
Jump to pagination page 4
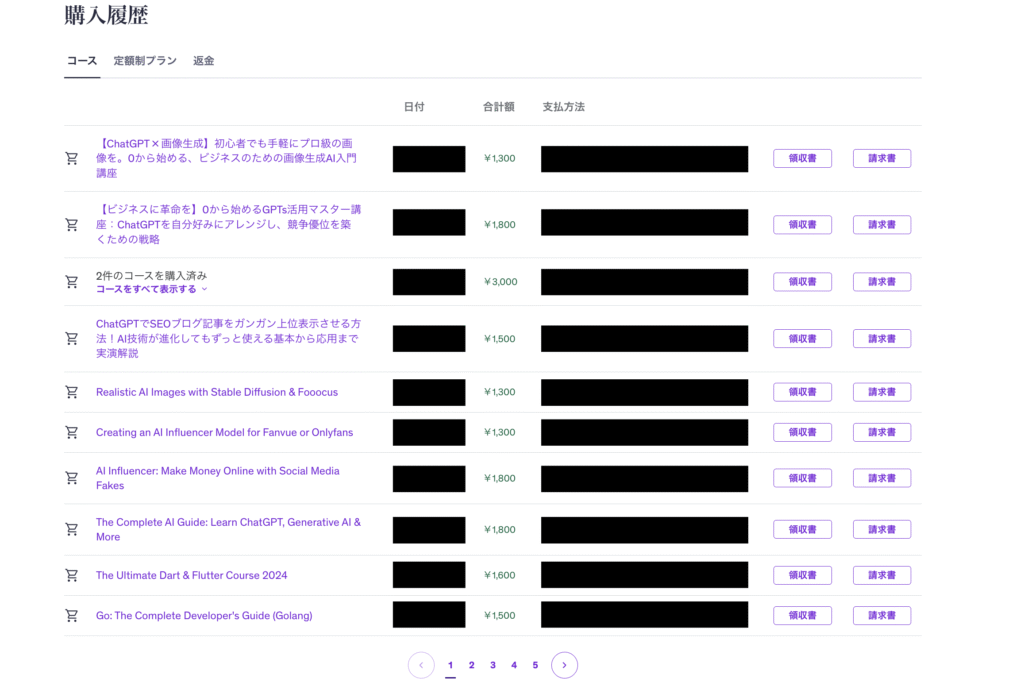pos(514,665)
